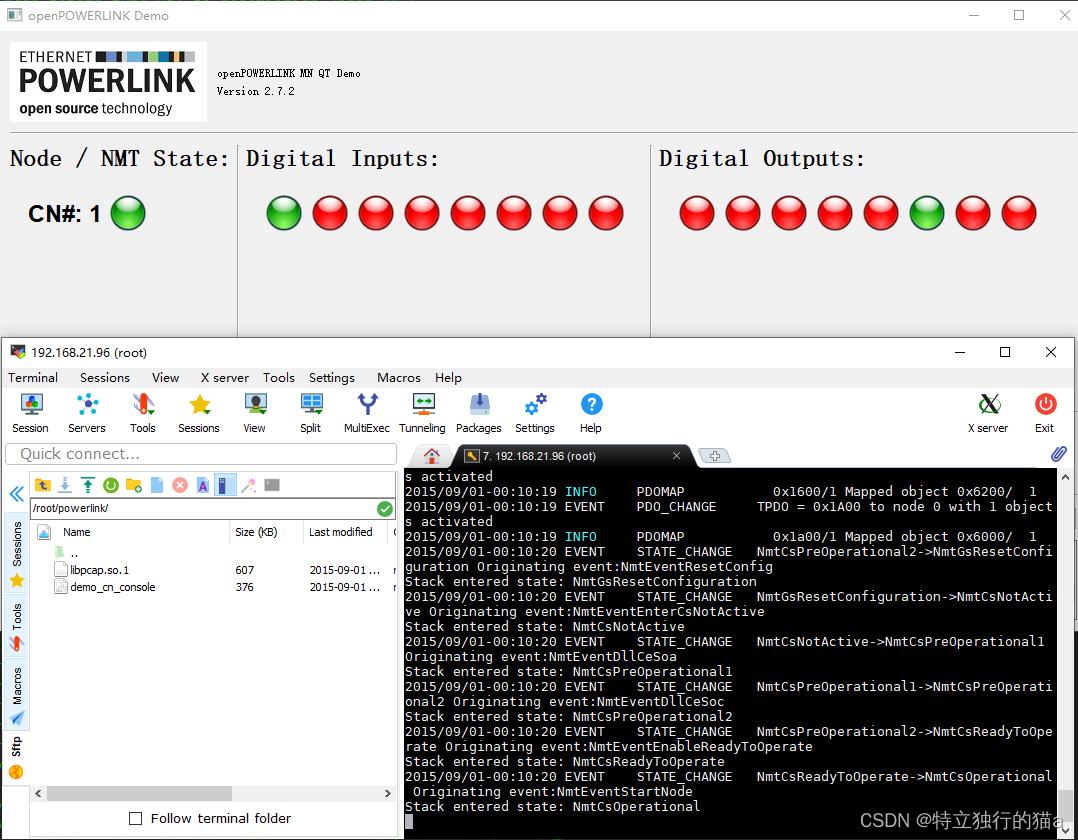This screenshot has height=840, width=1078.
Task: Click the X server icon at right
Action: click(x=988, y=412)
